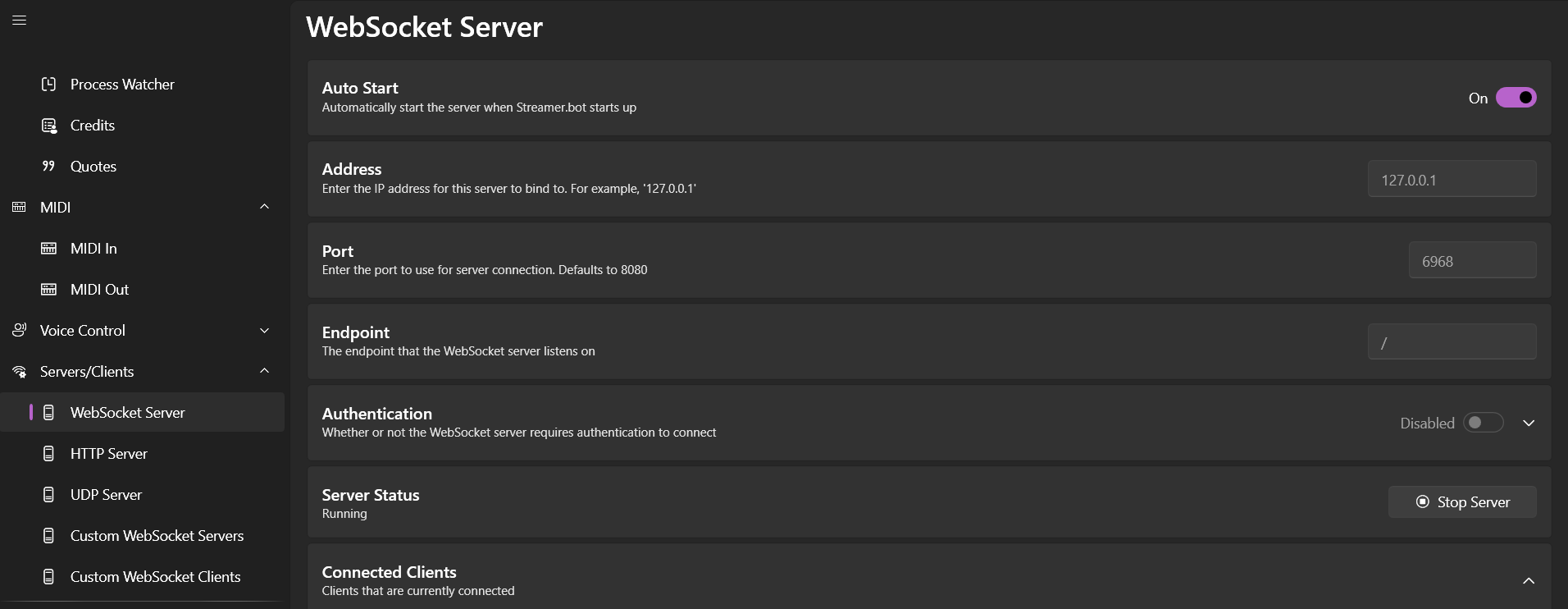Viewport: 1568px width, 609px height.
Task: Click the MIDI keyboard icon
Action: [19, 208]
